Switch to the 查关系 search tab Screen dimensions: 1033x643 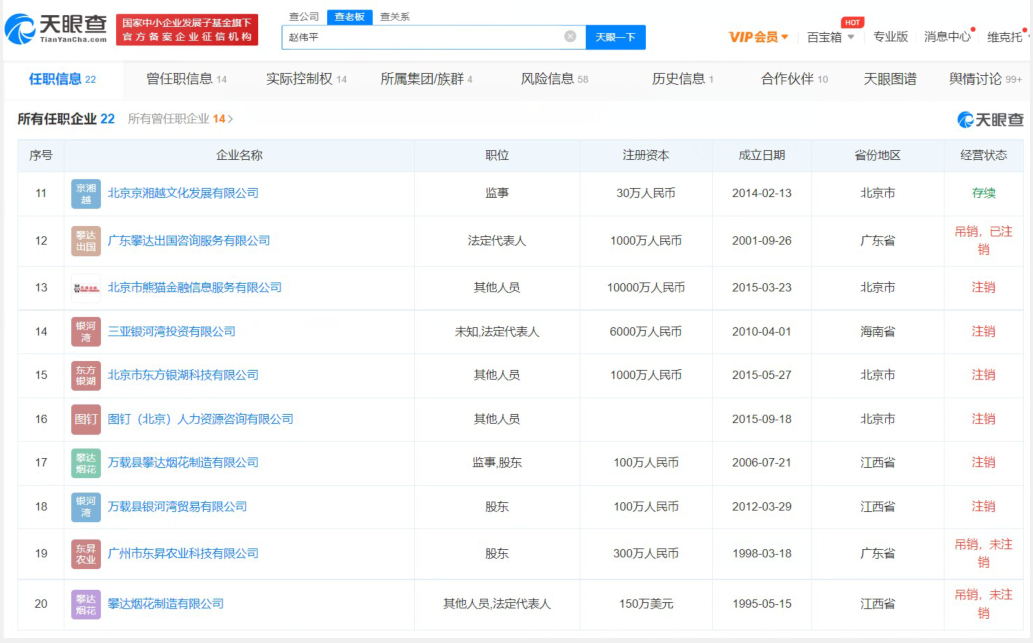(395, 16)
